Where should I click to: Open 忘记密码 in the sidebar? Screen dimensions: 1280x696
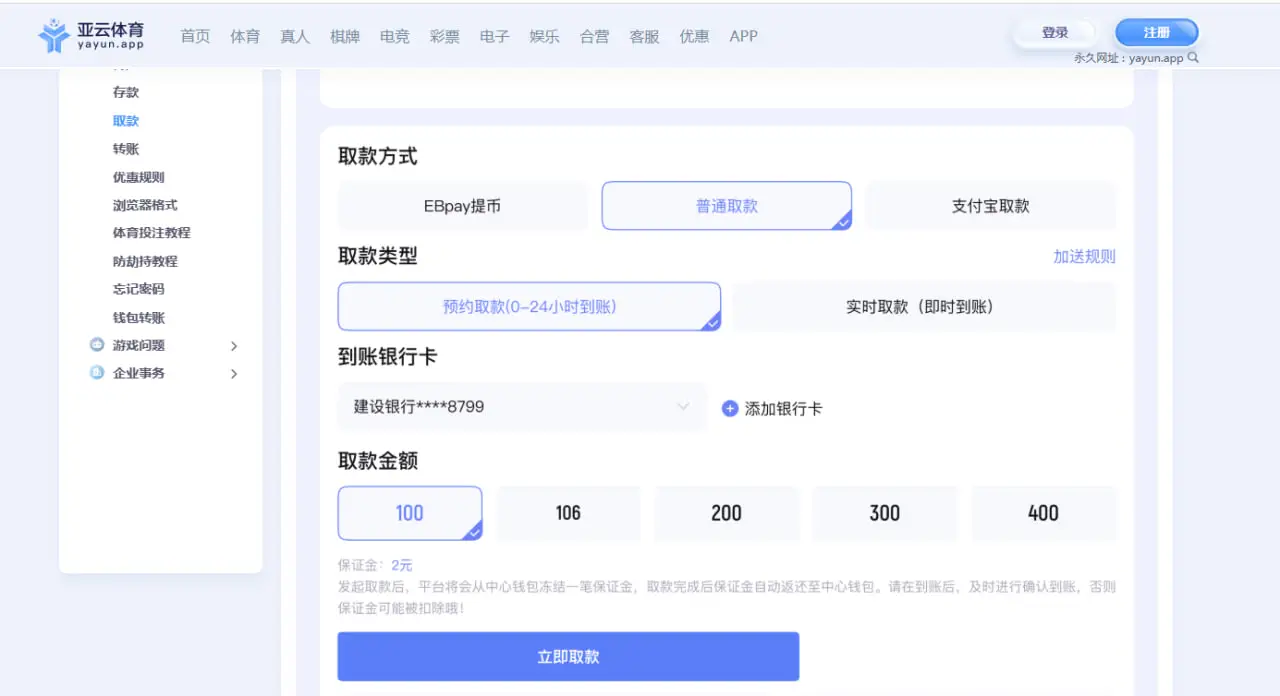tap(139, 289)
